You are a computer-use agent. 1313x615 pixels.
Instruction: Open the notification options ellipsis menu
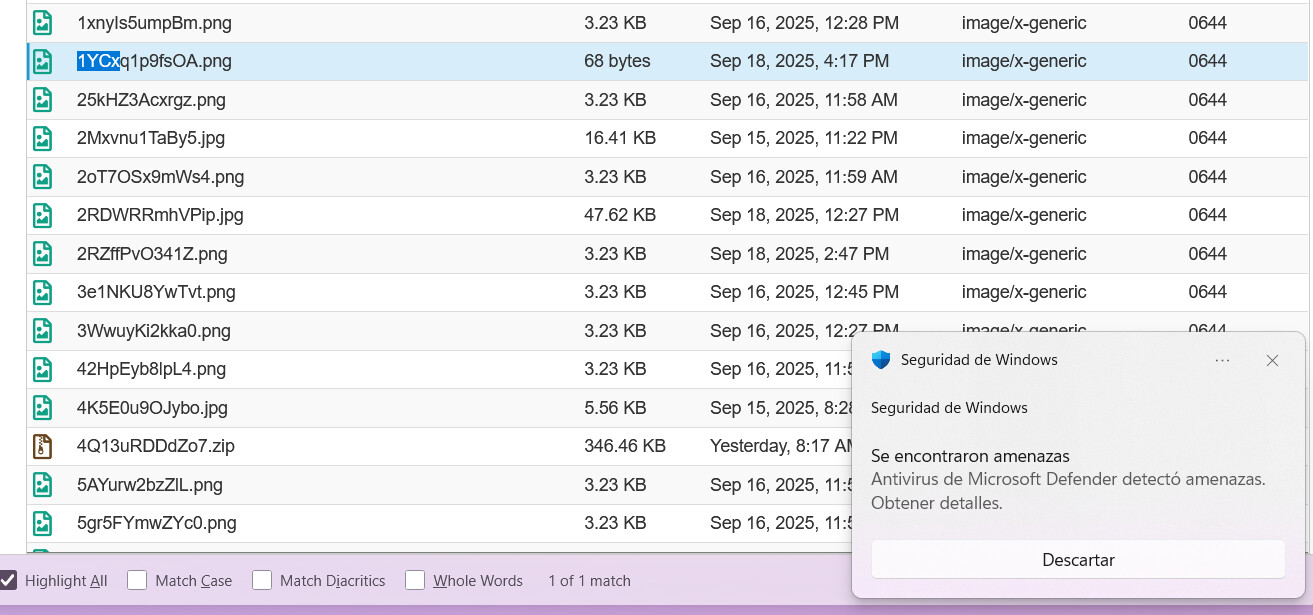click(x=1222, y=360)
